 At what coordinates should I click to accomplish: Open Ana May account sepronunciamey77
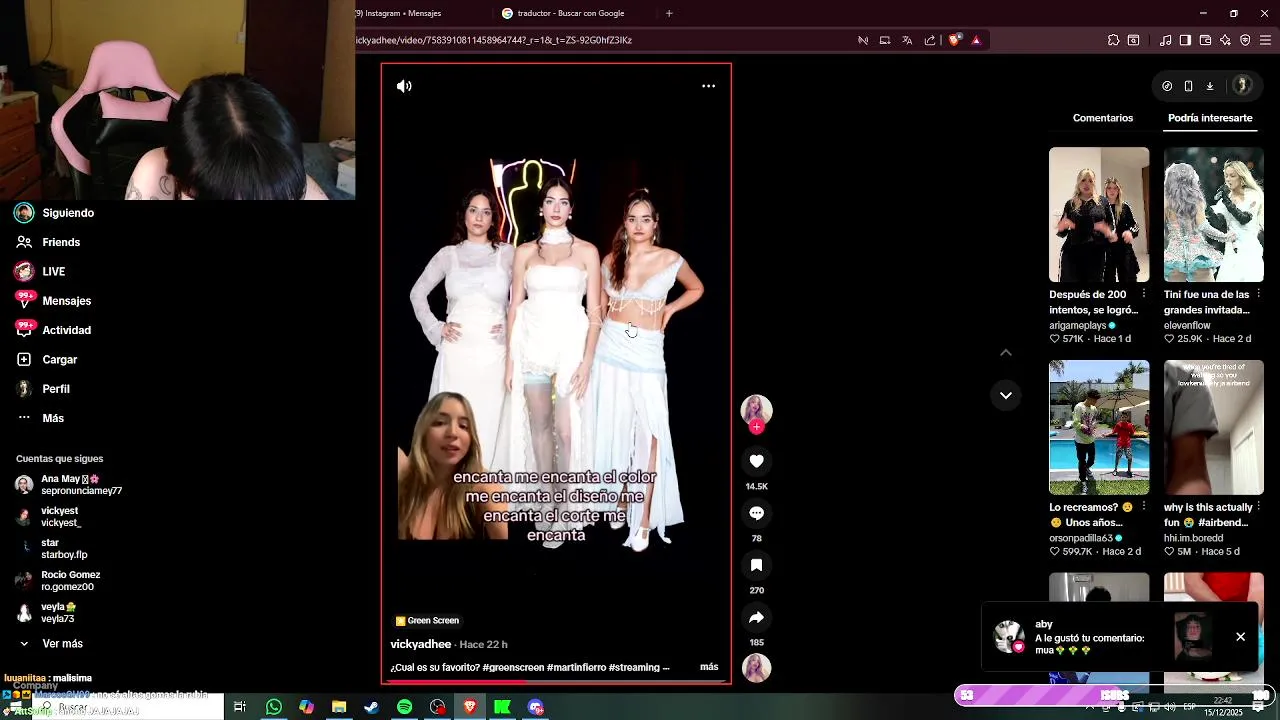69,485
